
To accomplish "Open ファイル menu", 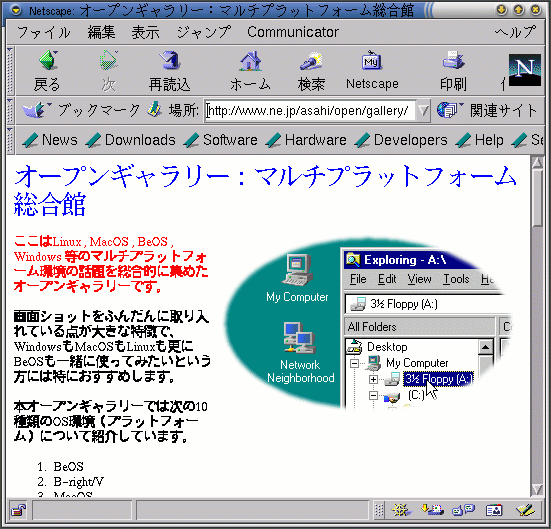I will click(44, 32).
